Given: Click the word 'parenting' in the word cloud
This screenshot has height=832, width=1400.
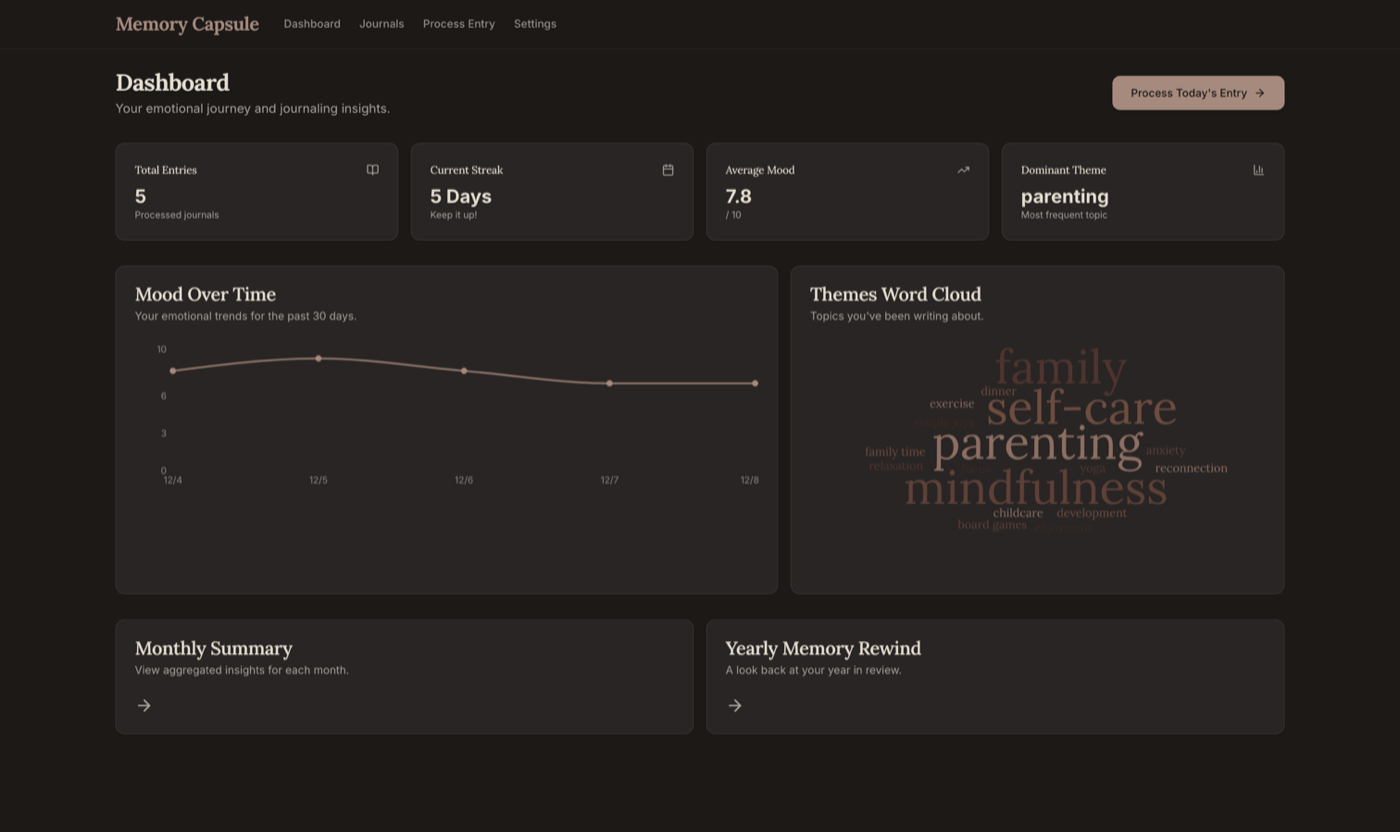Looking at the screenshot, I should click(x=1037, y=446).
